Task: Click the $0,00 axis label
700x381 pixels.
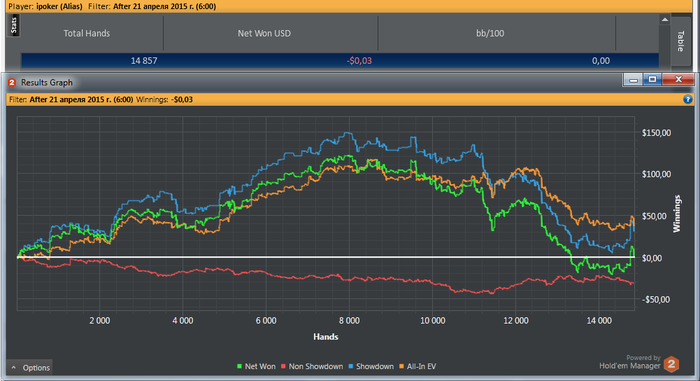Action: coord(652,258)
